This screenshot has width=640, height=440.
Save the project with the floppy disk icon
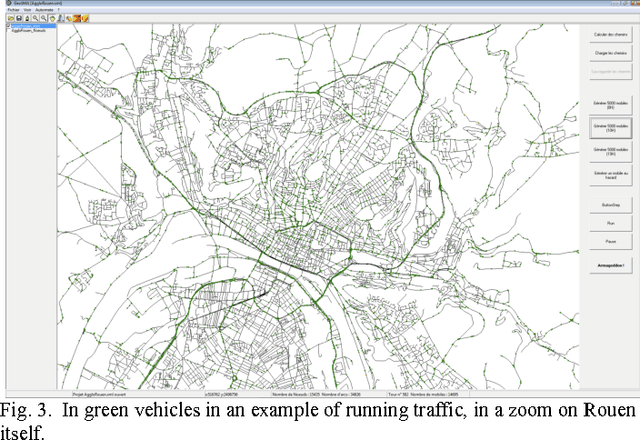pos(19,18)
